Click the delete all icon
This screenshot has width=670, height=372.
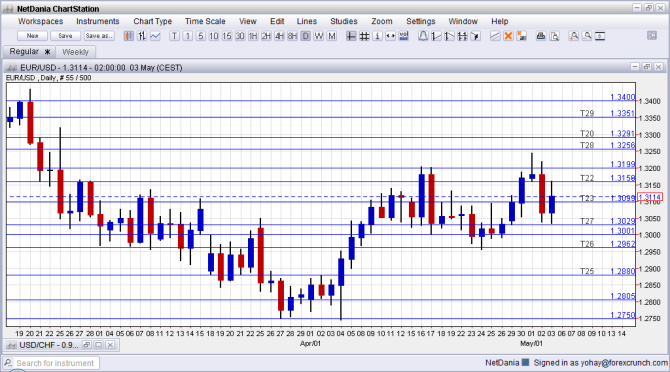(x=521, y=36)
